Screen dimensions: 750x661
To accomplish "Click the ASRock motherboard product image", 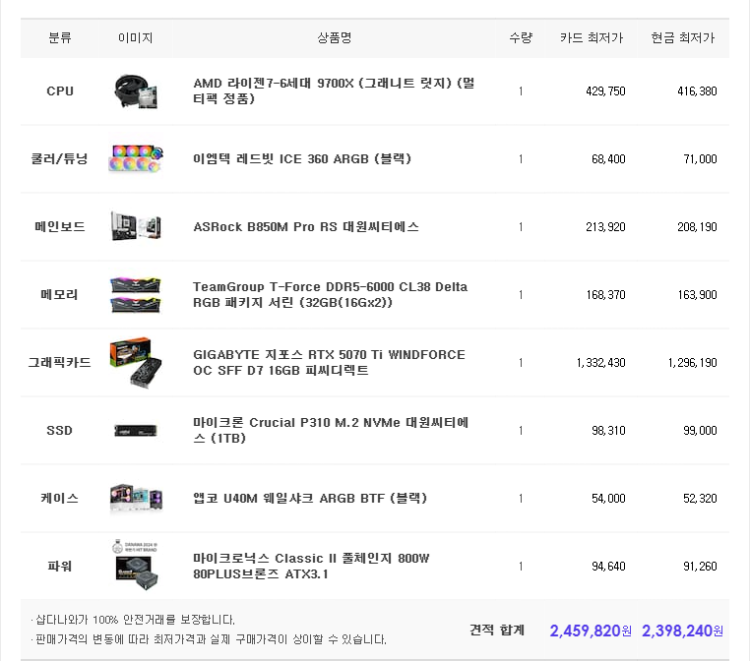I will tap(135, 227).
